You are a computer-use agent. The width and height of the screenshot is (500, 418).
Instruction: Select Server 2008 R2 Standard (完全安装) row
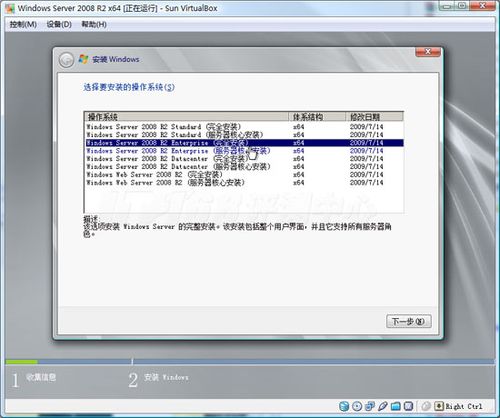point(244,127)
